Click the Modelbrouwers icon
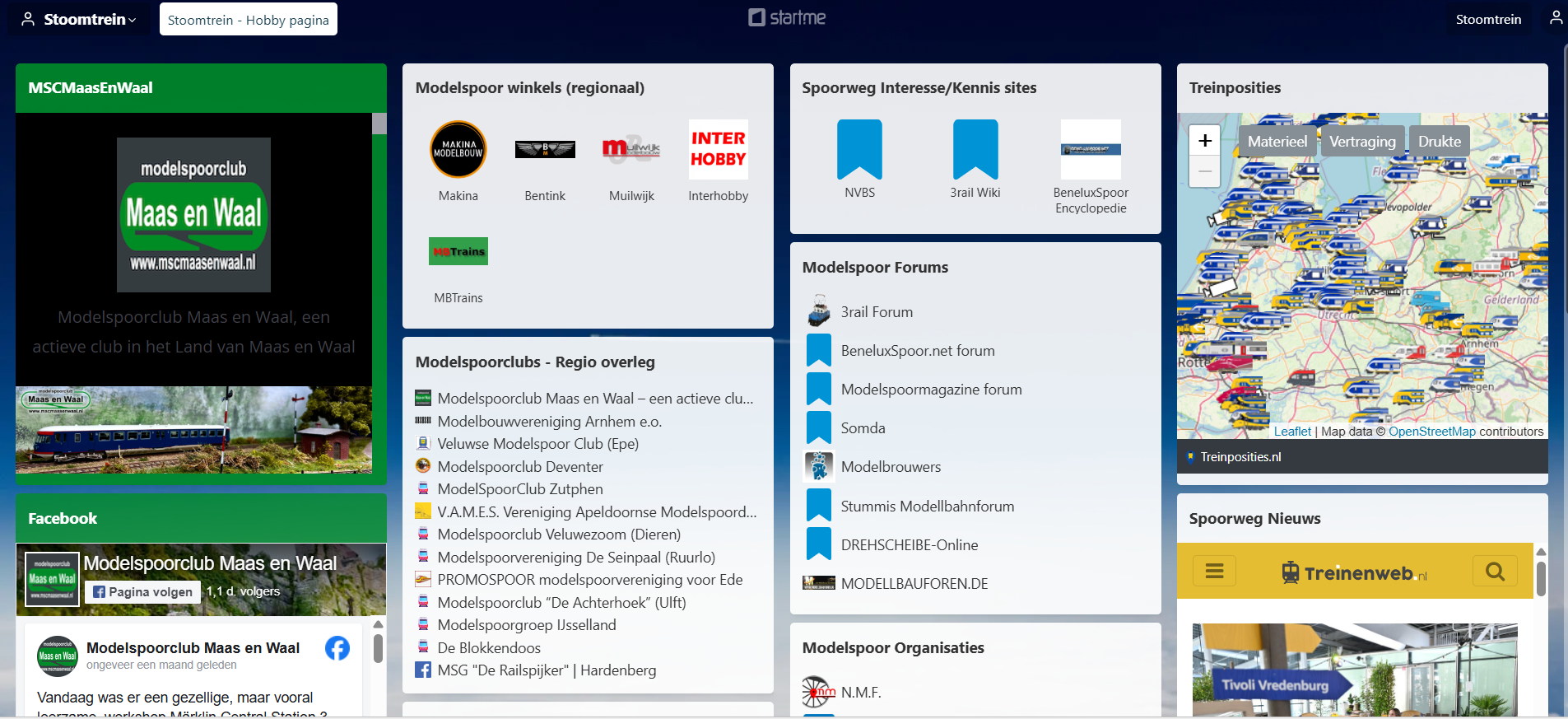This screenshot has height=719, width=1568. coord(819,466)
